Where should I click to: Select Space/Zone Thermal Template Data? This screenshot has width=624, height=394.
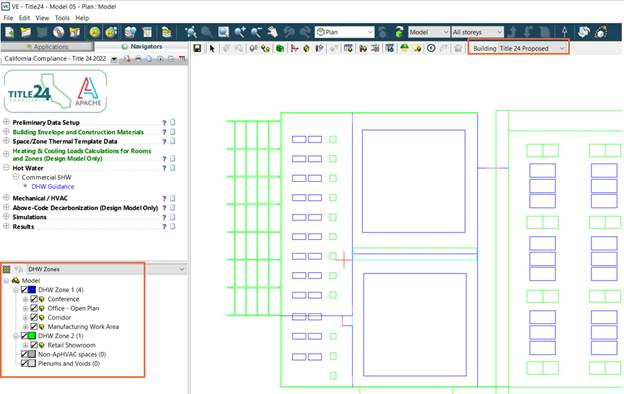tap(65, 142)
